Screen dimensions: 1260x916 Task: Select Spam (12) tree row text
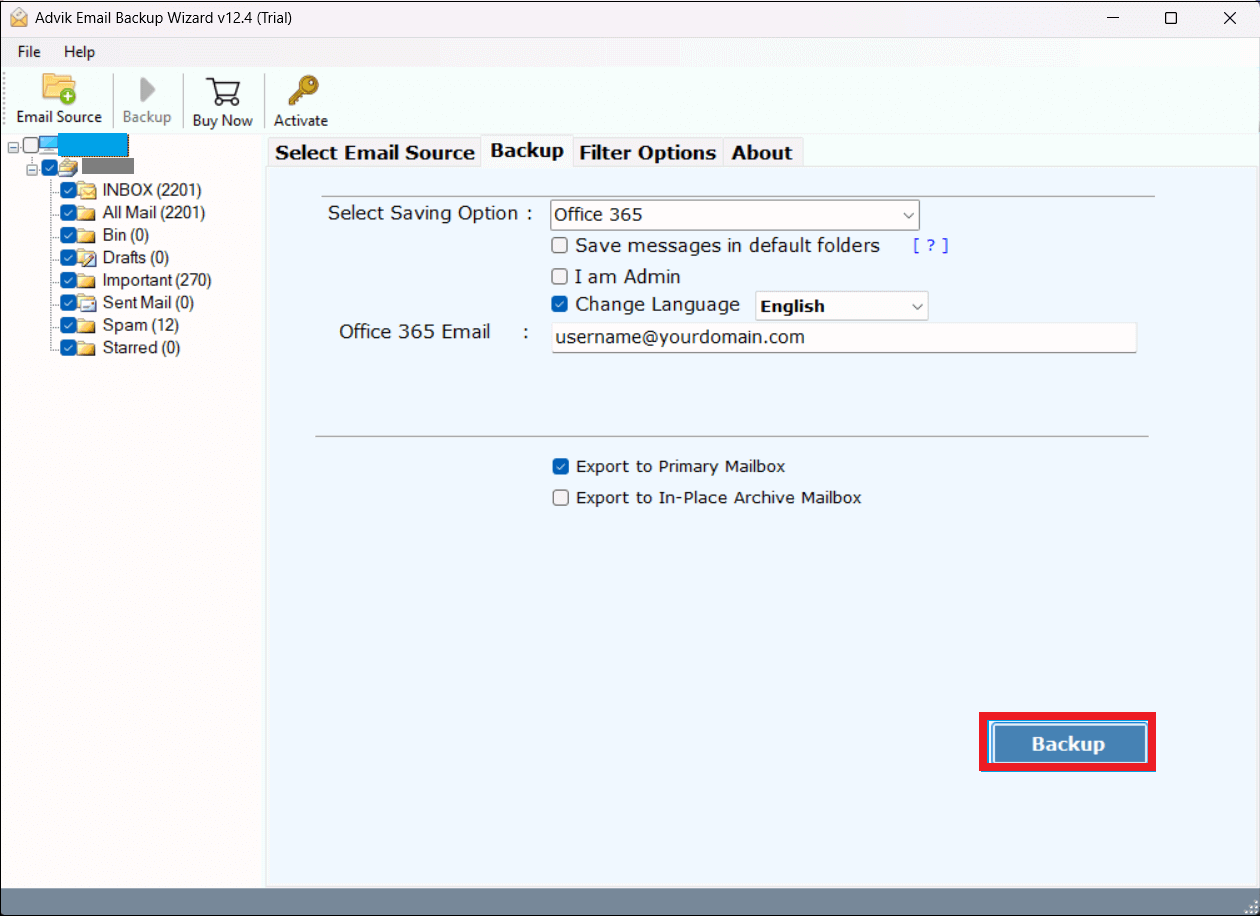coord(141,325)
